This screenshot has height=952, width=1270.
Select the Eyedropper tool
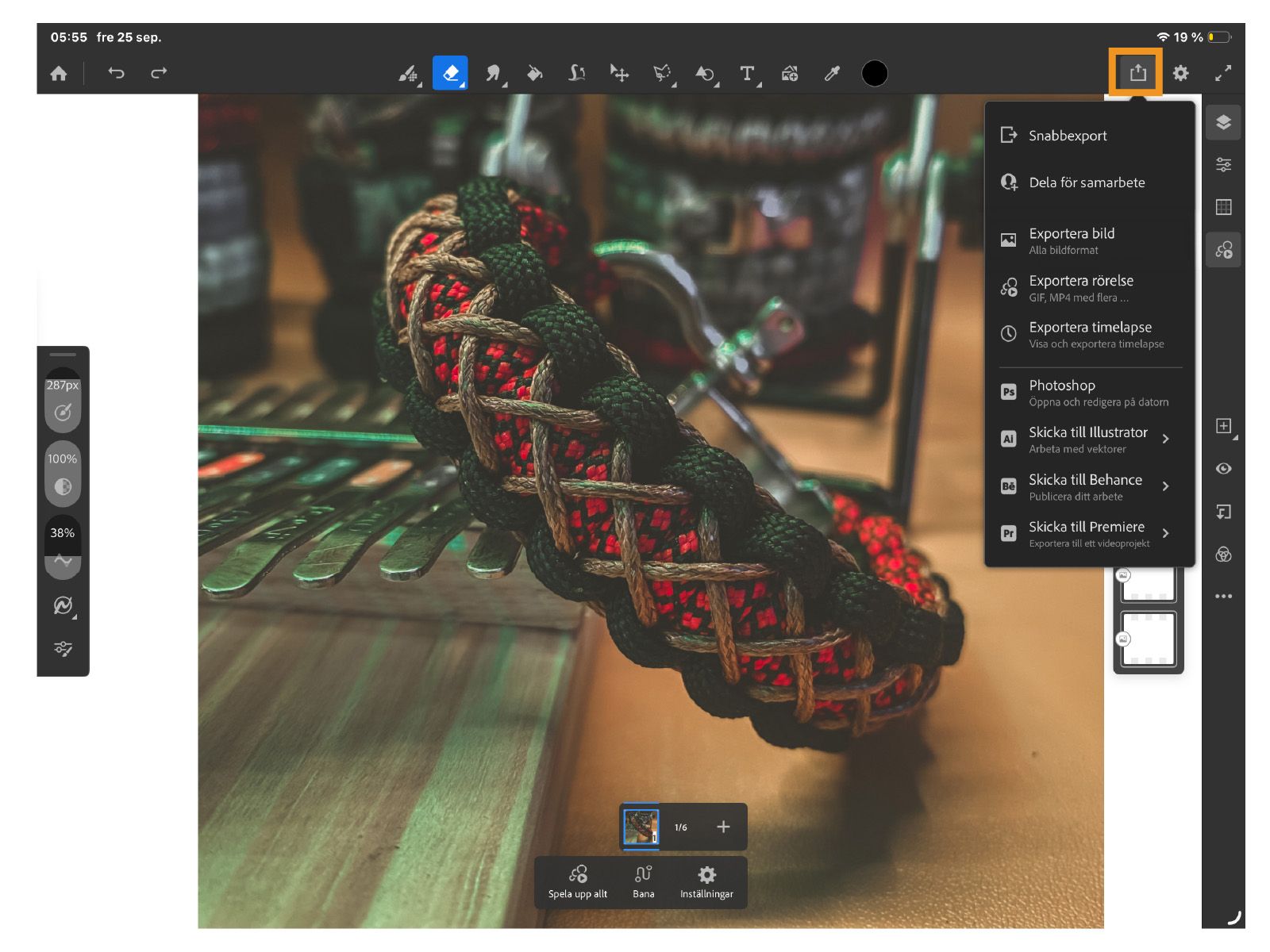pyautogui.click(x=832, y=74)
